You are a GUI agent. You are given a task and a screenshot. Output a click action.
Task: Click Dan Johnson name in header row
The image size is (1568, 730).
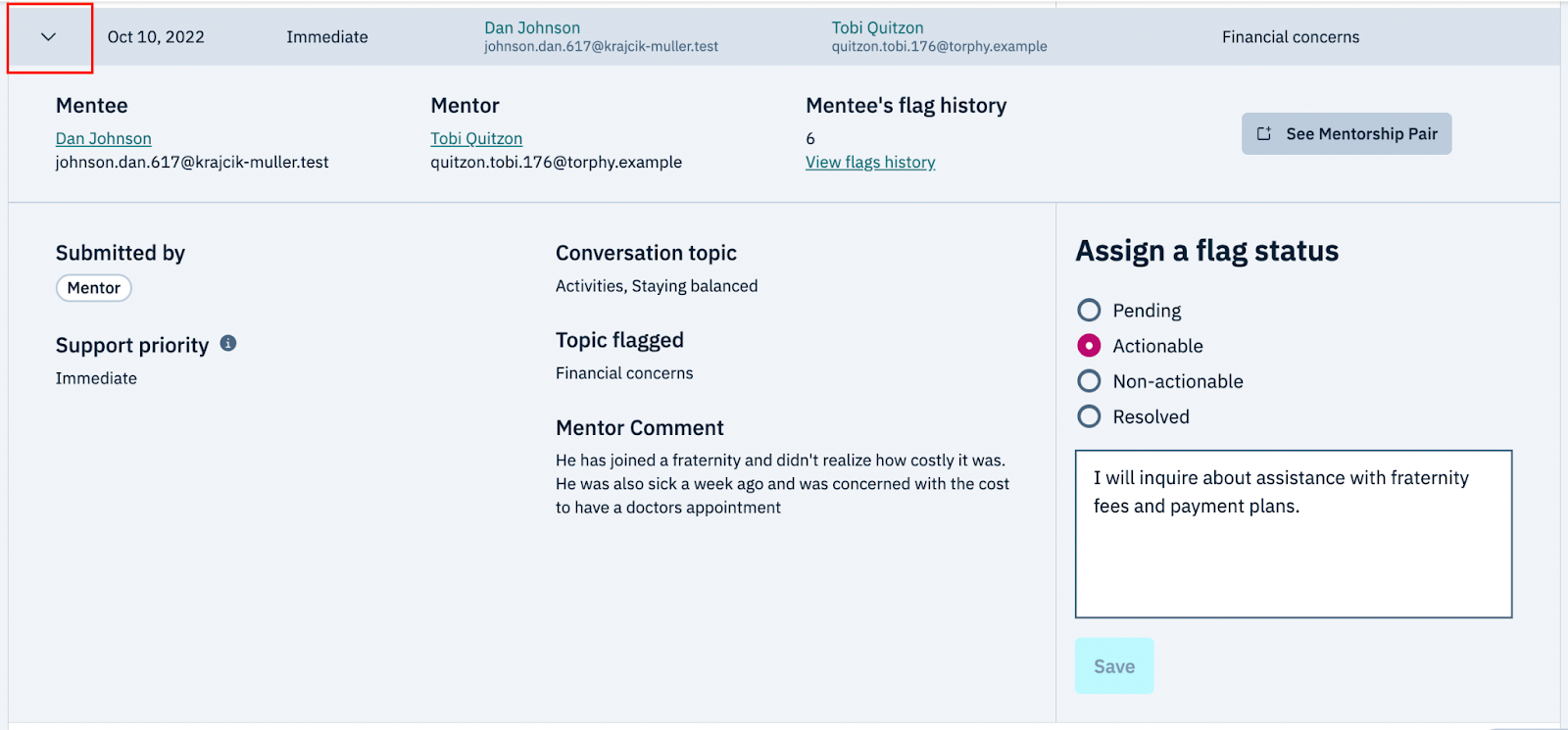tap(532, 28)
